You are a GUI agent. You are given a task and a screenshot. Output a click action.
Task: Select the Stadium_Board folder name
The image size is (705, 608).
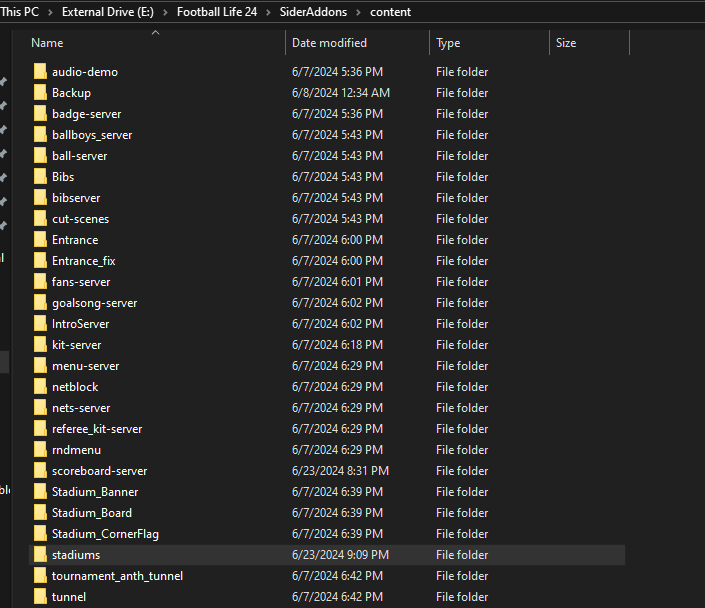click(92, 513)
